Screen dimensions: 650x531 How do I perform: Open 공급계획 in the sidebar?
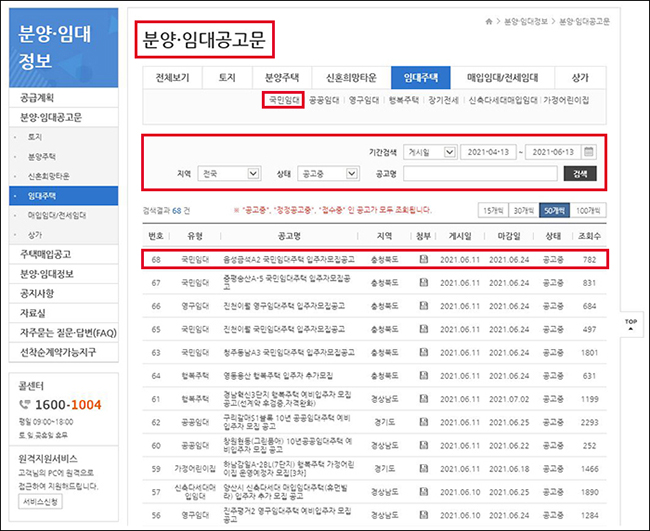tap(63, 98)
